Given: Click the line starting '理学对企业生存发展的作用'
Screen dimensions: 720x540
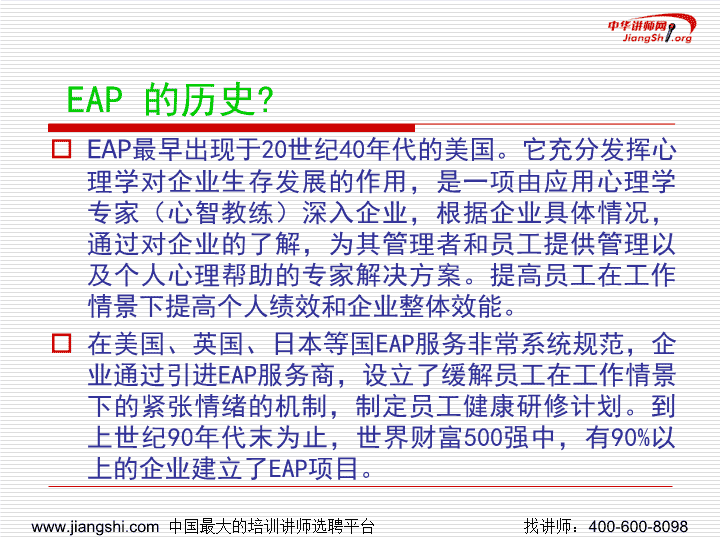Looking at the screenshot, I should coord(381,181).
